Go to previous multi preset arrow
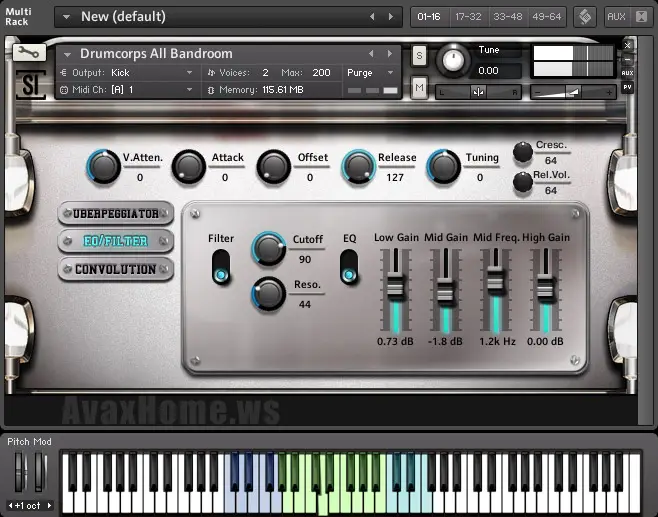 click(x=372, y=17)
